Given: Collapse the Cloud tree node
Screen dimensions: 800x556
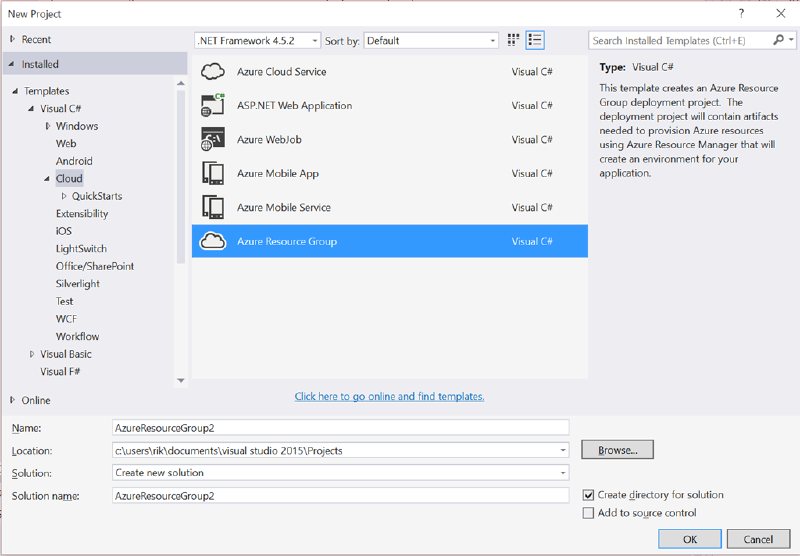Looking at the screenshot, I should pos(46,179).
